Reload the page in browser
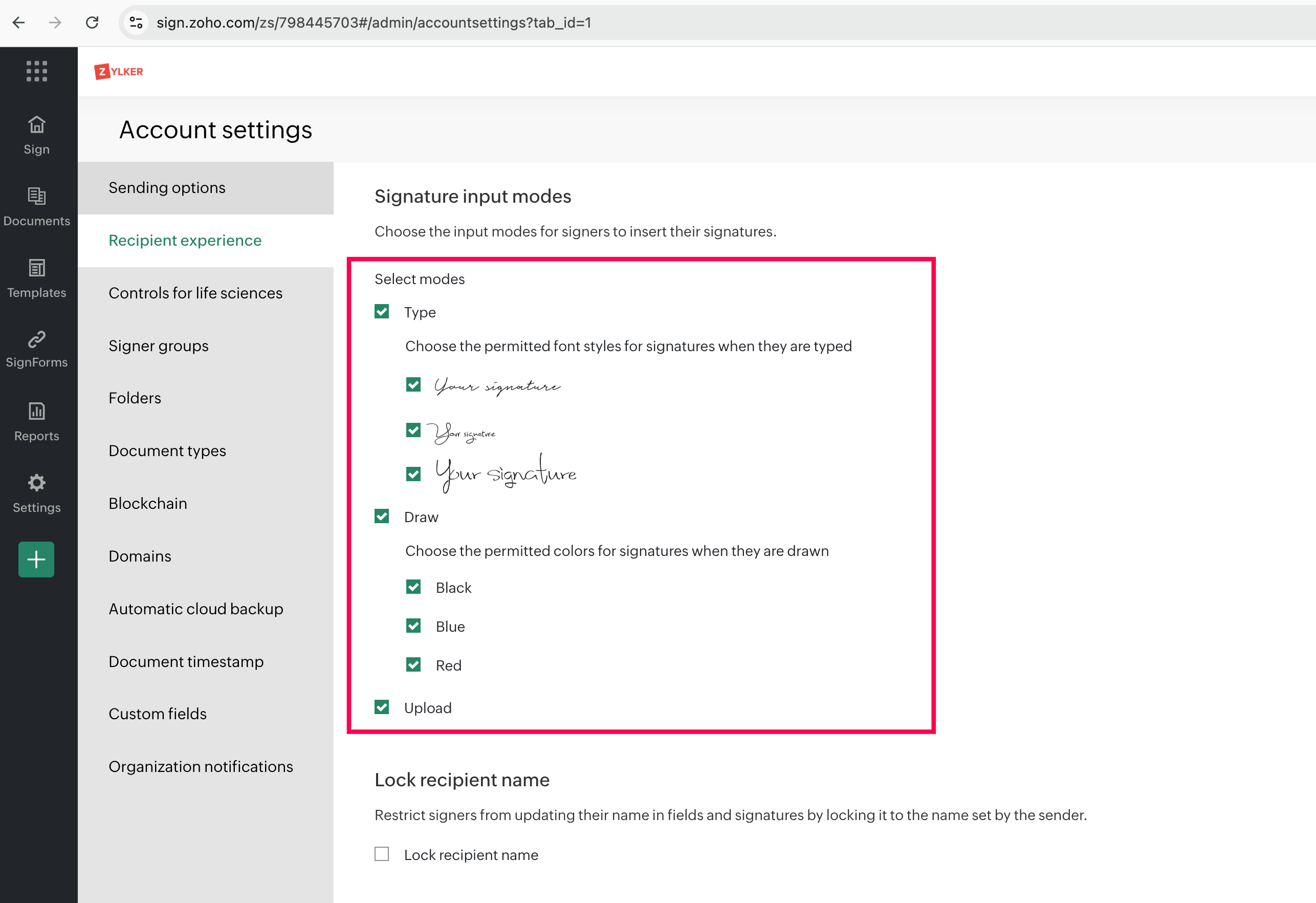Image resolution: width=1316 pixels, height=903 pixels. coord(92,23)
